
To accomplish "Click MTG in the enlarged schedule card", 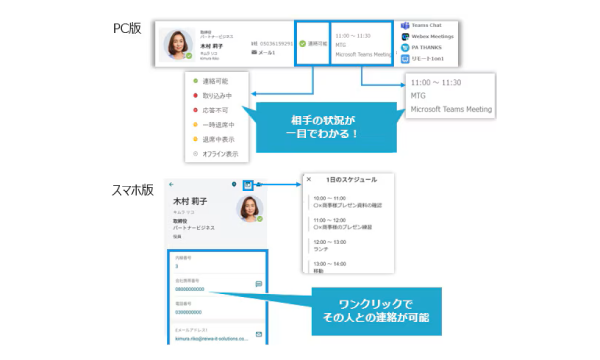I will (418, 96).
